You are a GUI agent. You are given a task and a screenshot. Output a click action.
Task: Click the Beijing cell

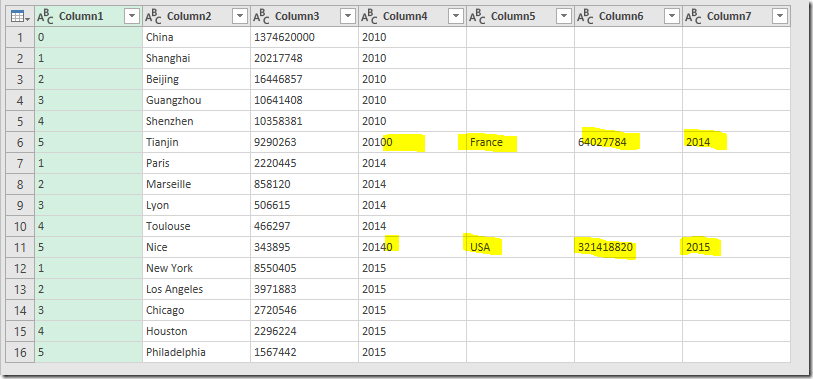(x=197, y=79)
